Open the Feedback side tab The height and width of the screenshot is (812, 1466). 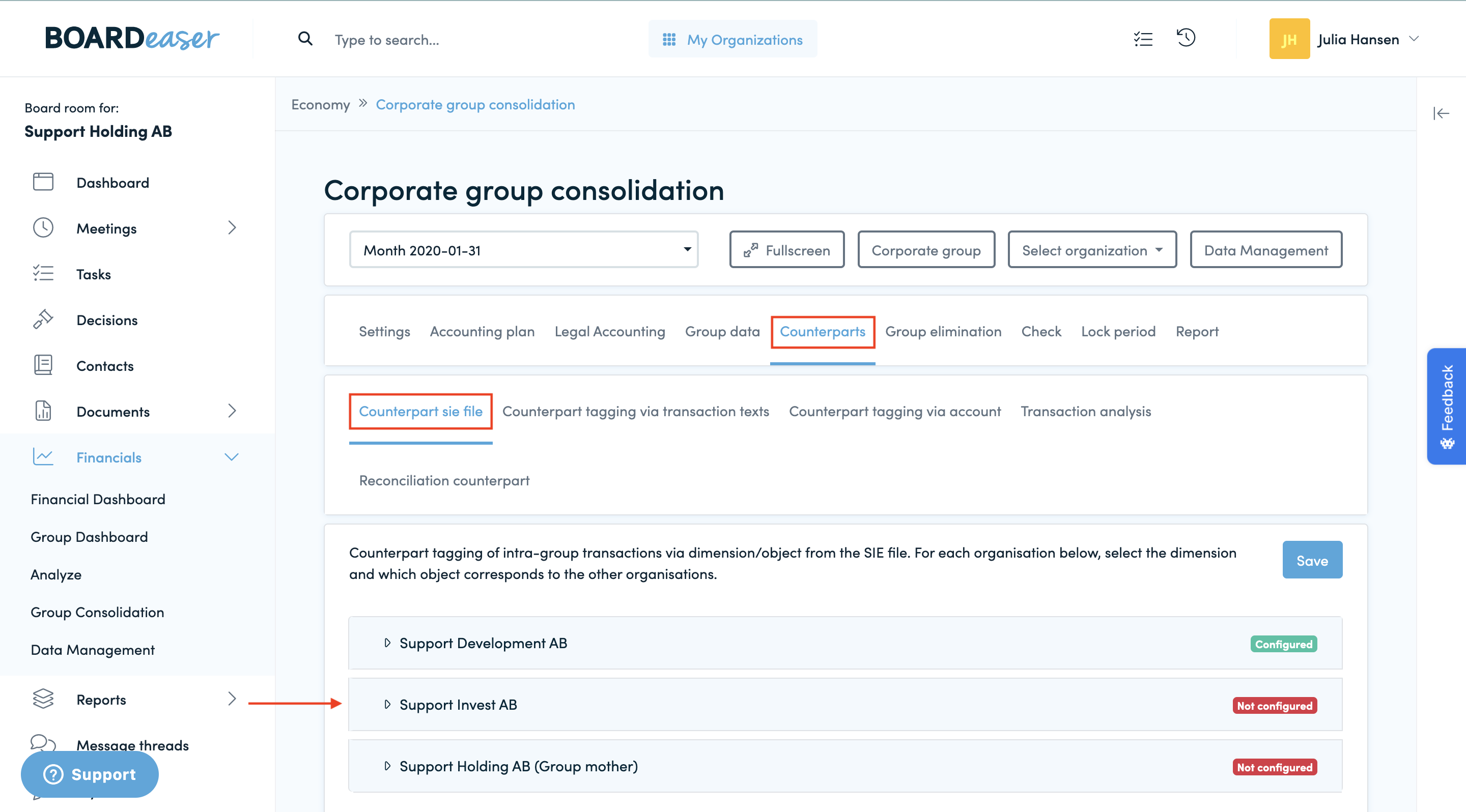tap(1446, 406)
